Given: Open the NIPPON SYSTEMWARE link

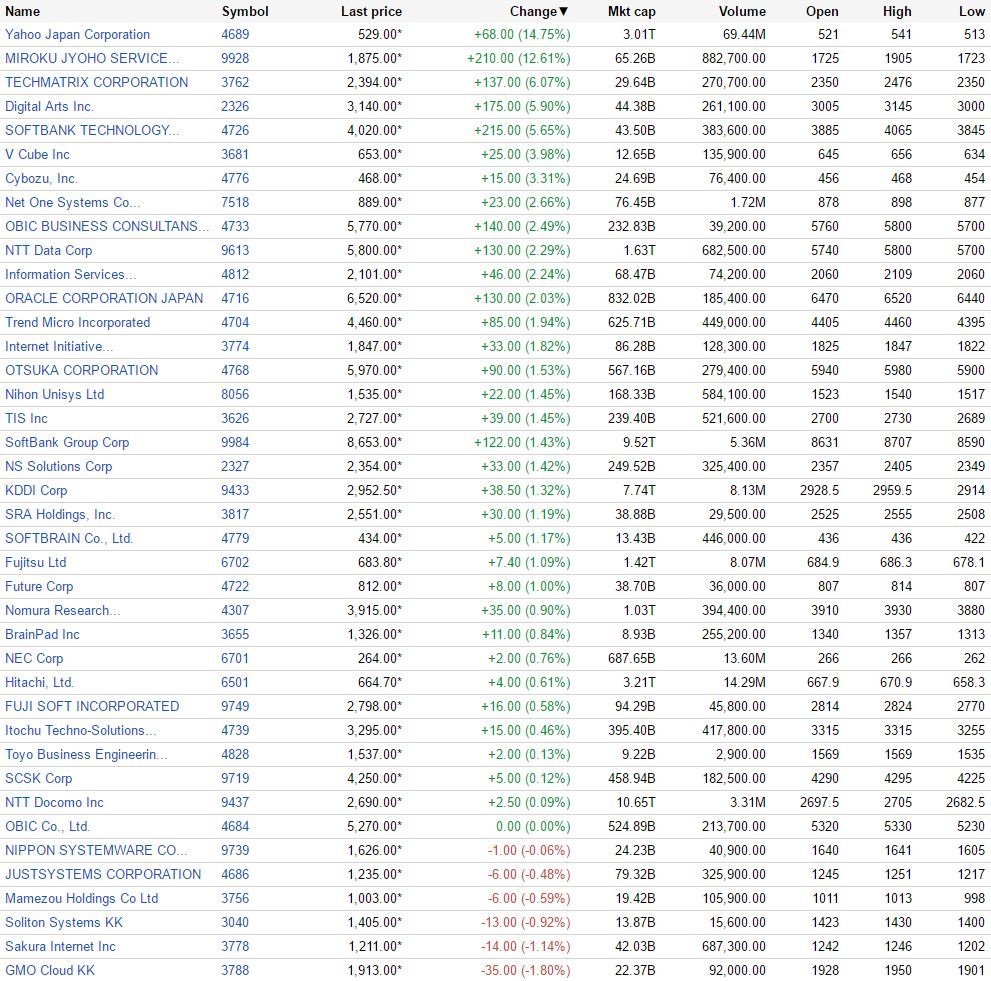Looking at the screenshot, I should [x=95, y=851].
